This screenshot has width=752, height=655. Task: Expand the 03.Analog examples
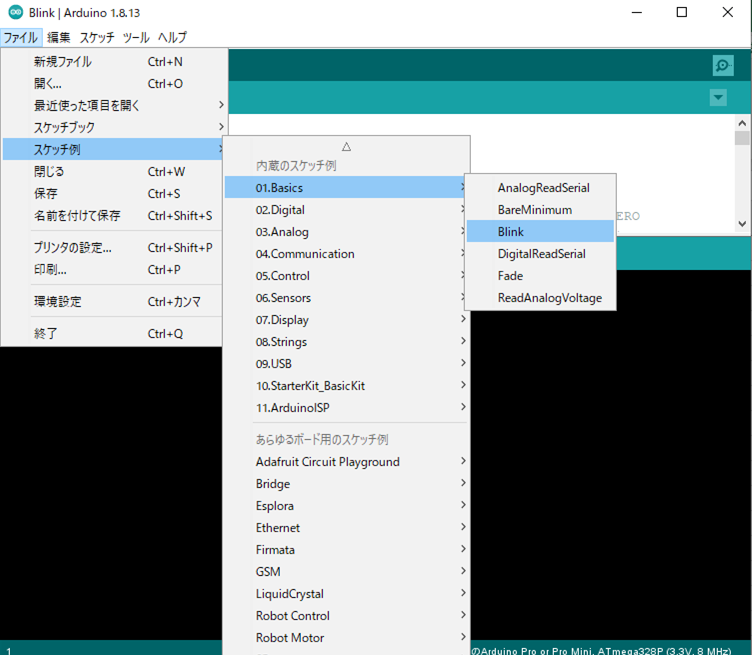[346, 232]
